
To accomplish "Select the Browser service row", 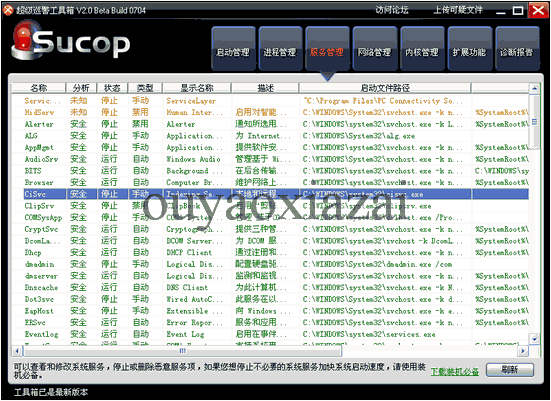I will click(270, 182).
